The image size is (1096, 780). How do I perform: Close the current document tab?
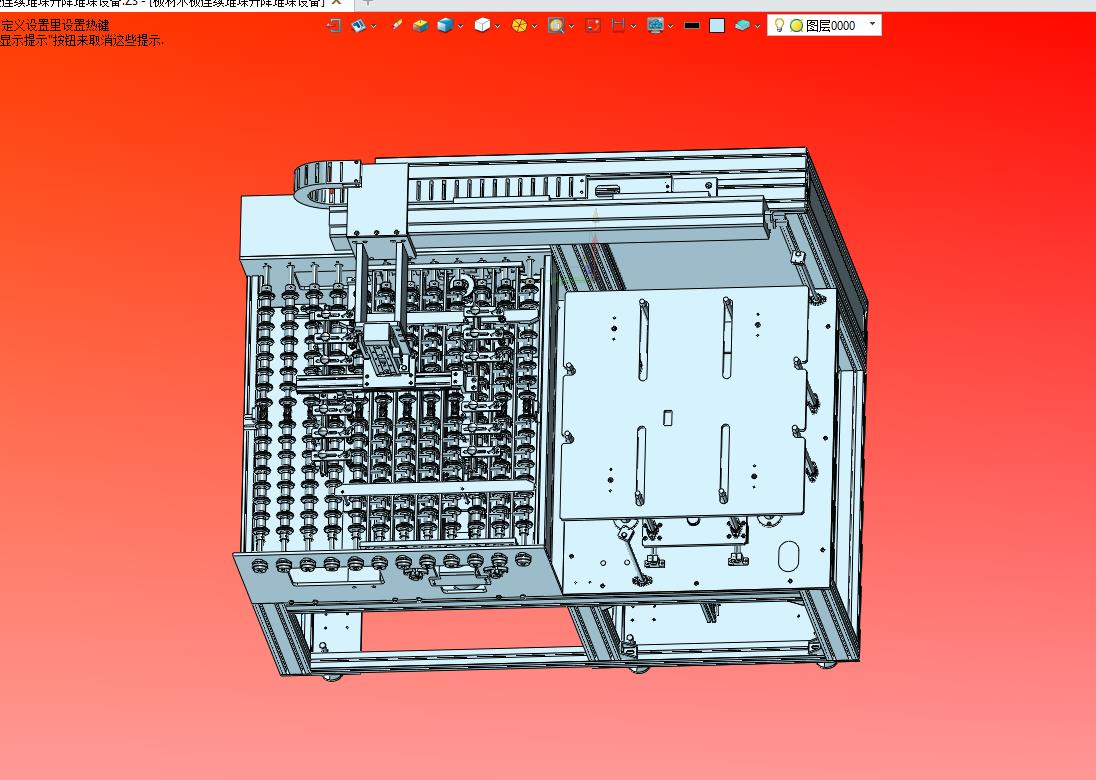click(336, 3)
